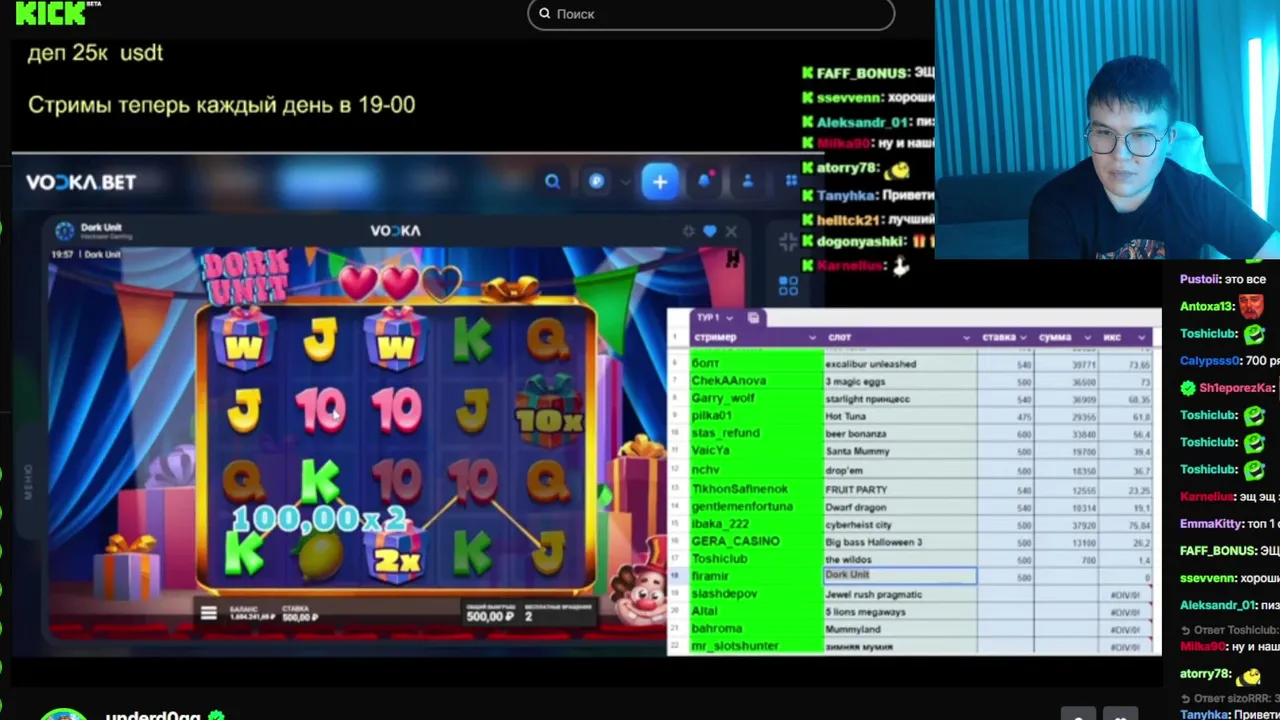Select the cell GERA_CASINO
Image resolution: width=1280 pixels, height=720 pixels.
coord(755,541)
